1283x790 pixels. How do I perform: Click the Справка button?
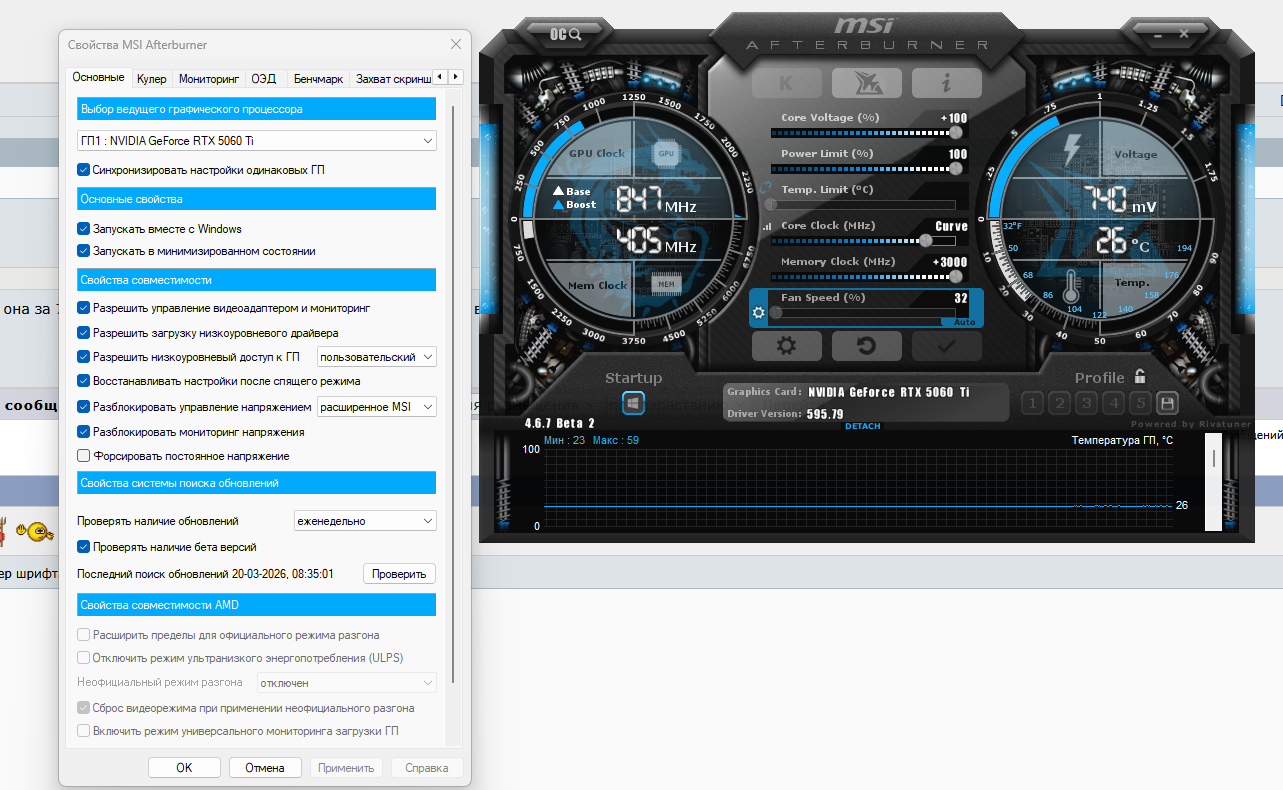[x=428, y=768]
